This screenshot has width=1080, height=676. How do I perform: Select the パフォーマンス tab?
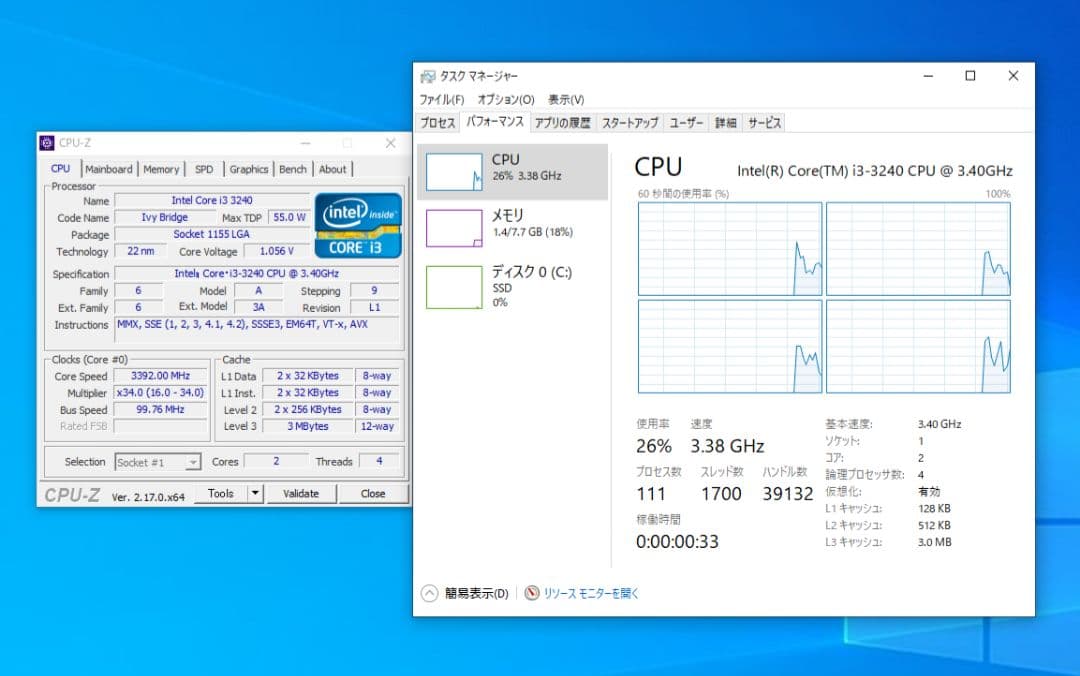[495, 122]
